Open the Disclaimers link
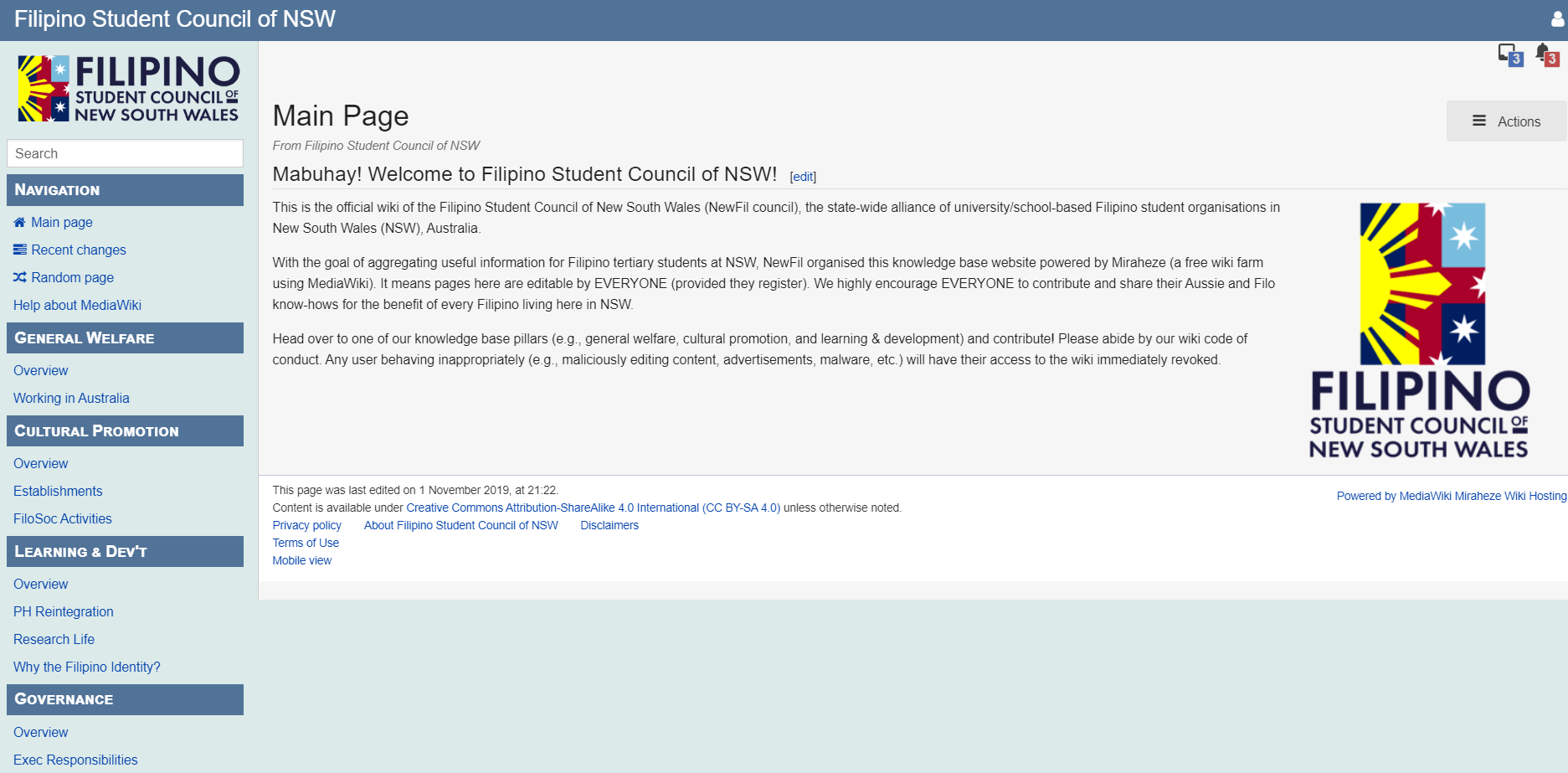1568x773 pixels. 609,525
